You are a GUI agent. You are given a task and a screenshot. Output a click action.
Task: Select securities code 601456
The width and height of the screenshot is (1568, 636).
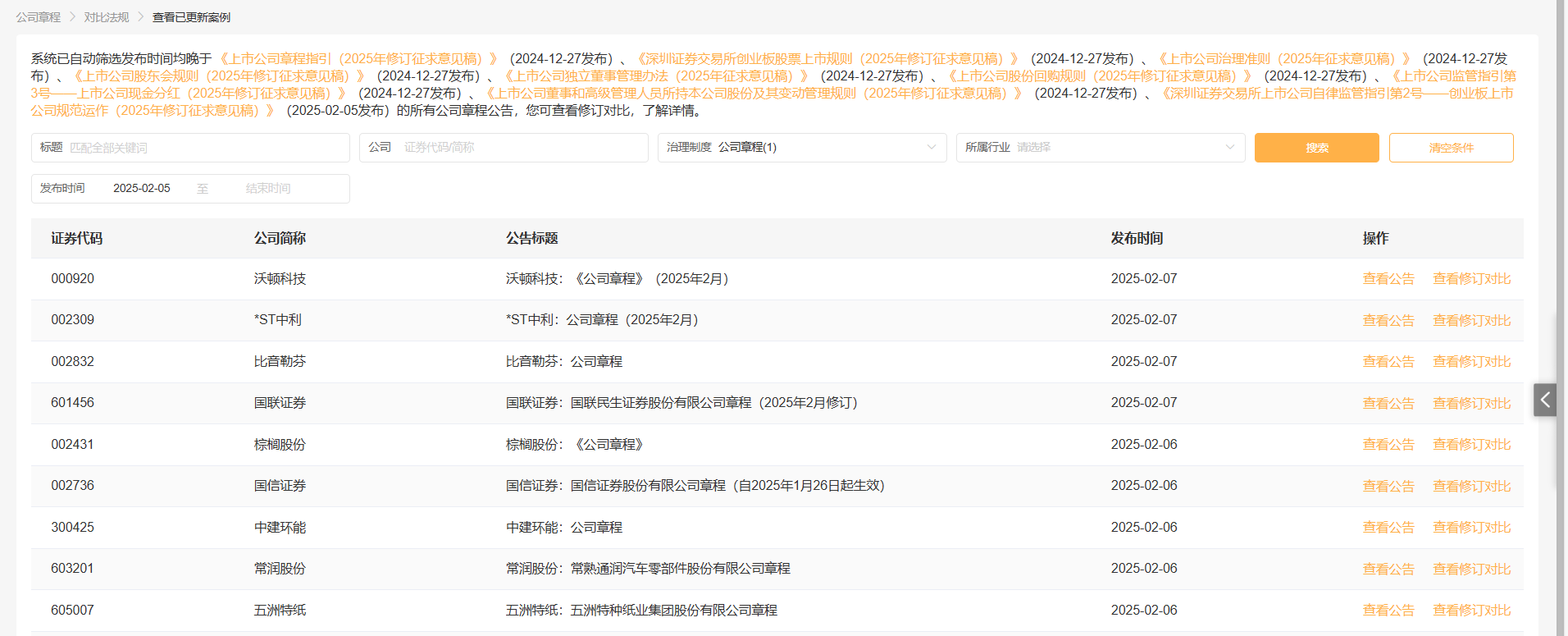click(73, 403)
